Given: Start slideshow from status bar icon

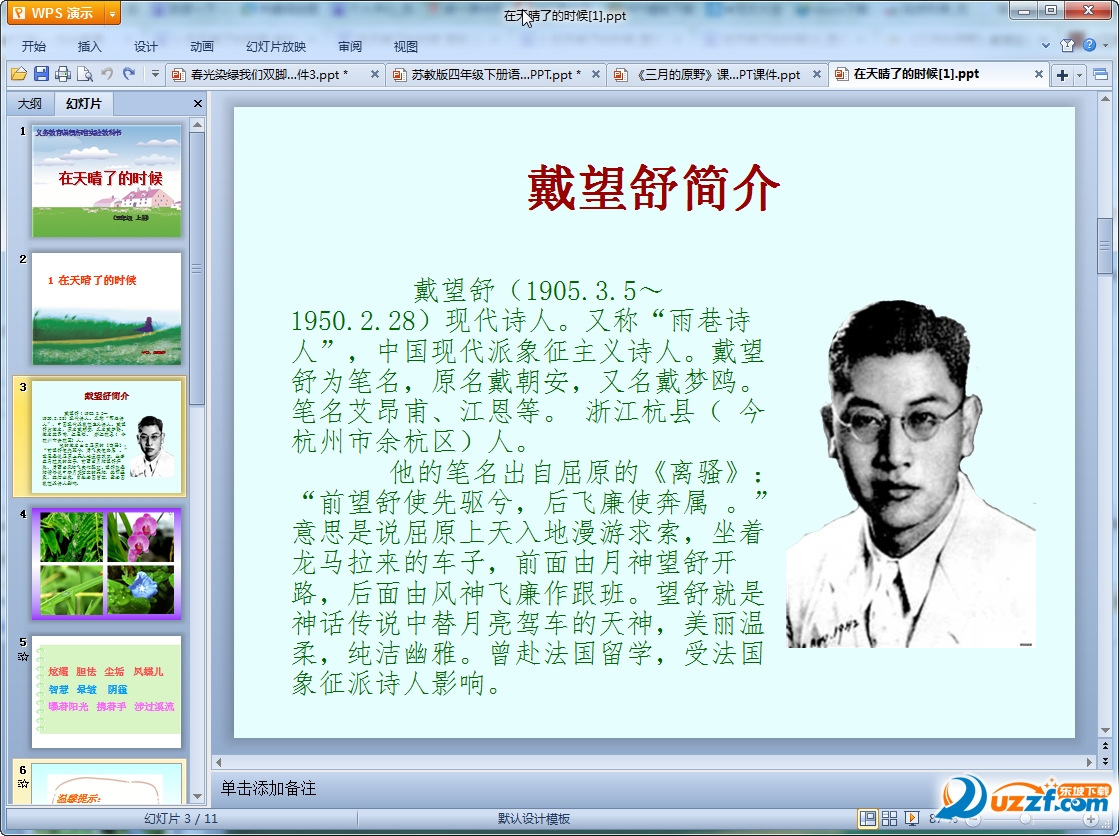Looking at the screenshot, I should (911, 818).
